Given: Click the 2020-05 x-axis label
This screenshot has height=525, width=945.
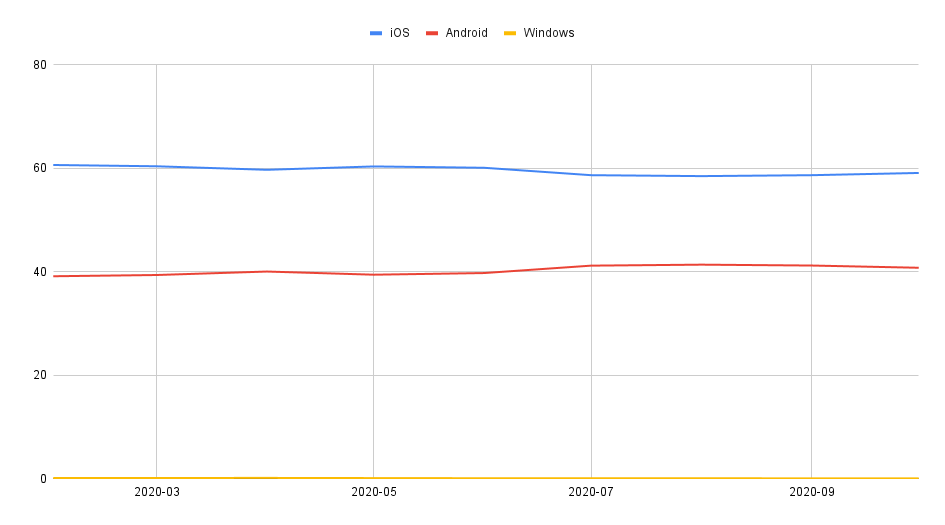Looking at the screenshot, I should 374,492.
